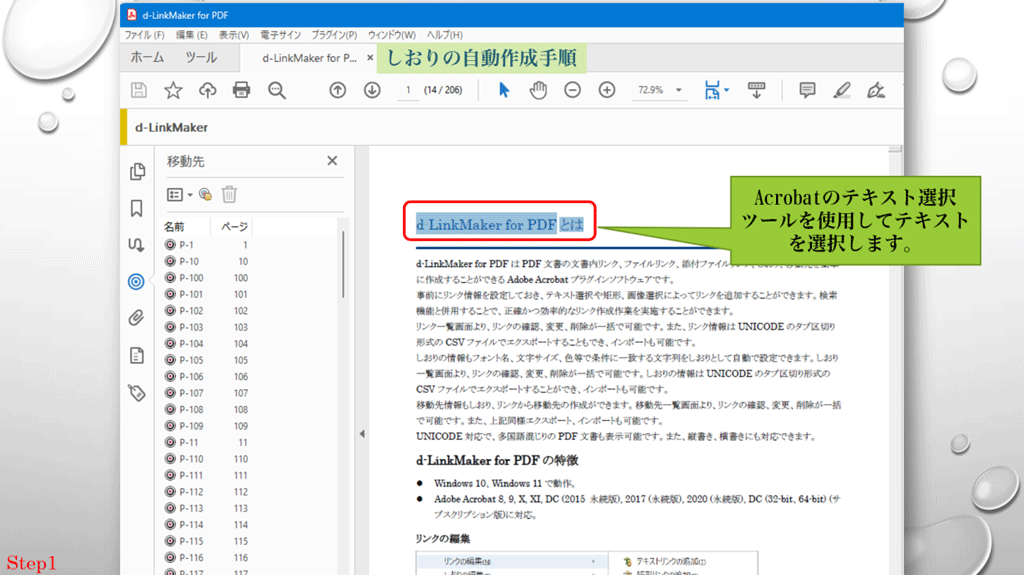This screenshot has width=1024, height=575.
Task: Close the 移動先 panel
Action: [x=333, y=161]
